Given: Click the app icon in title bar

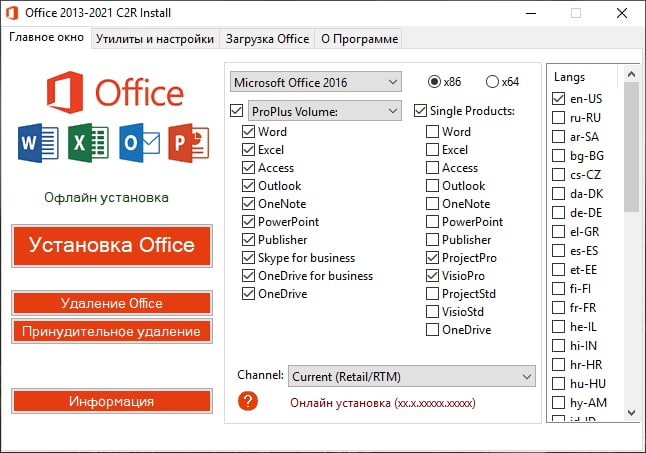Looking at the screenshot, I should point(14,14).
